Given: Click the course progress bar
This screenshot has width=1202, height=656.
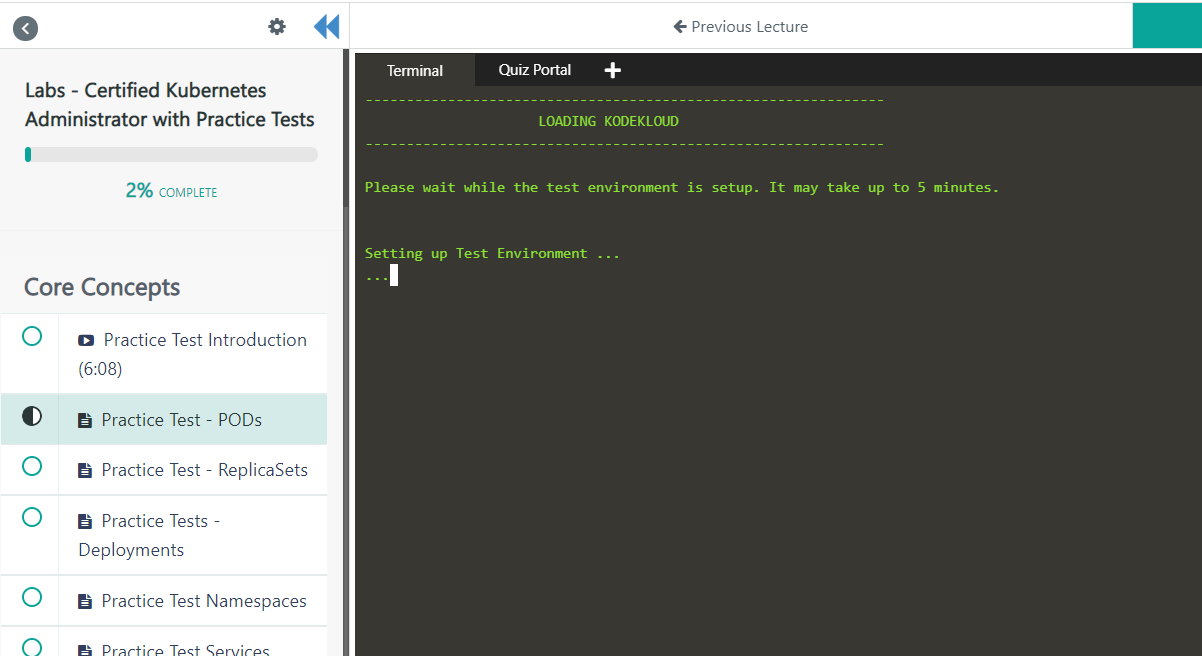Looking at the screenshot, I should click(x=171, y=154).
